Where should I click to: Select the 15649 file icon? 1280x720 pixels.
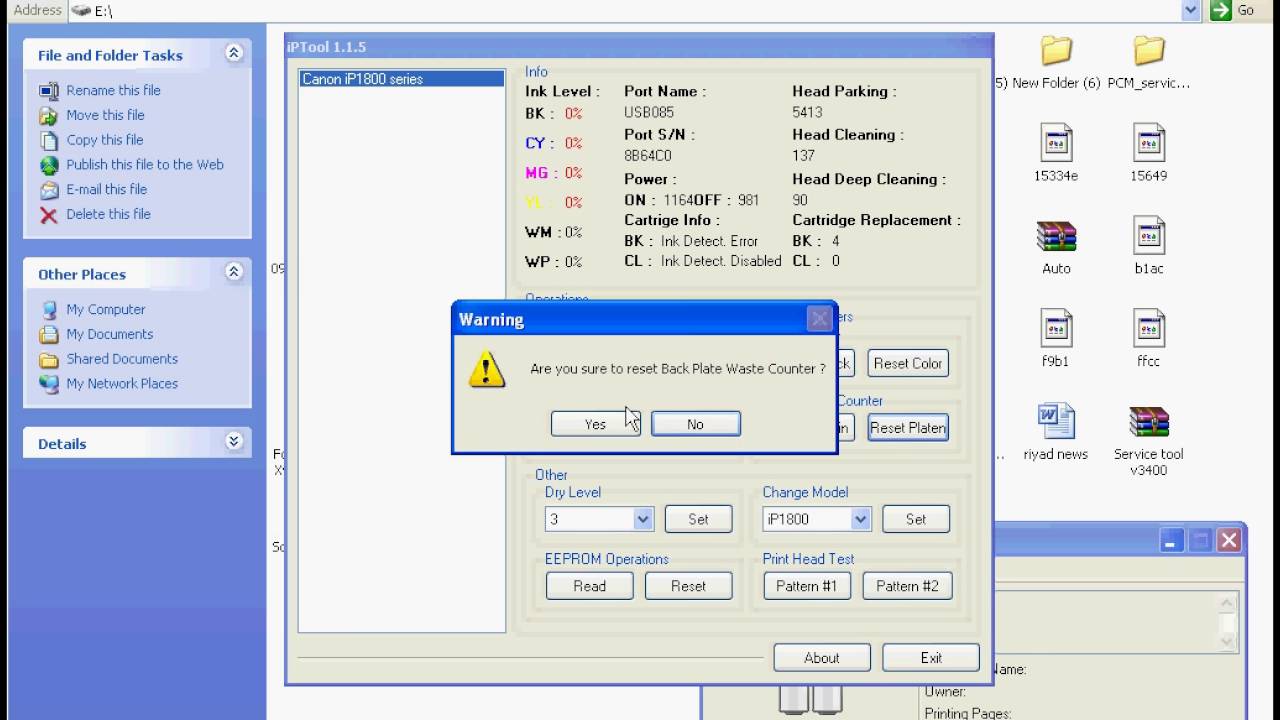coord(1149,143)
